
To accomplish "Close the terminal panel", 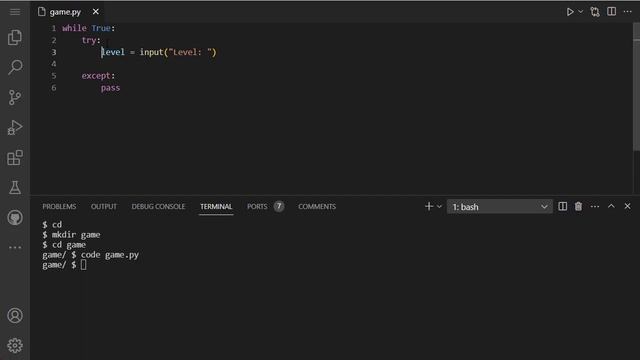I will (x=627, y=206).
